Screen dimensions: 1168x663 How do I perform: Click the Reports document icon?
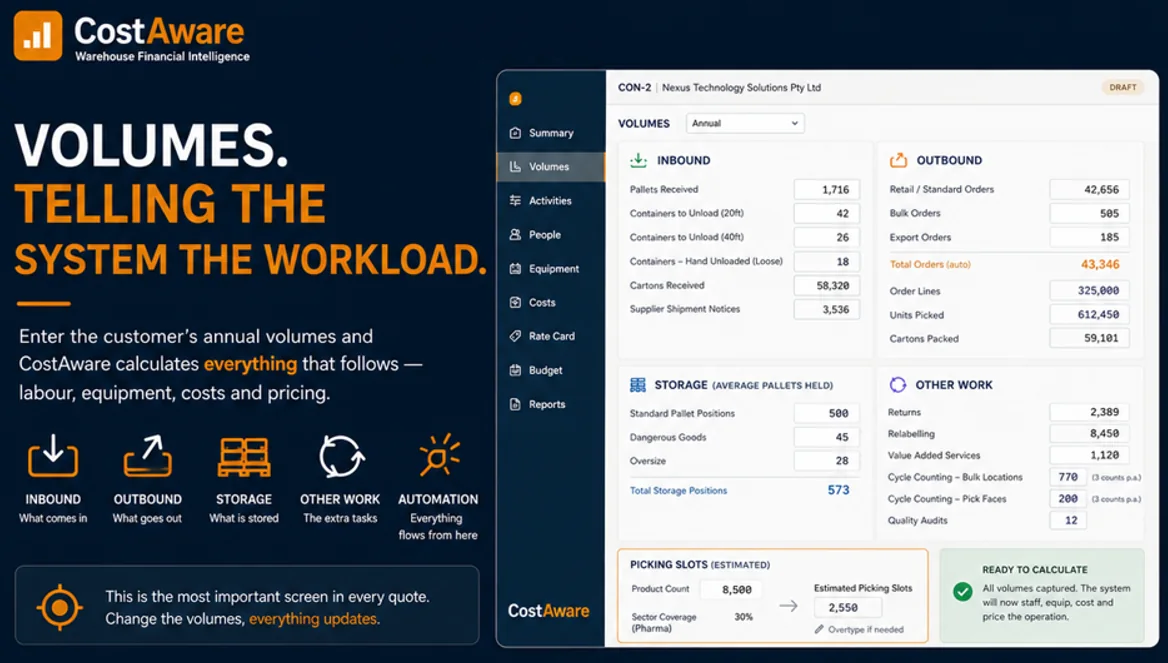pyautogui.click(x=515, y=404)
